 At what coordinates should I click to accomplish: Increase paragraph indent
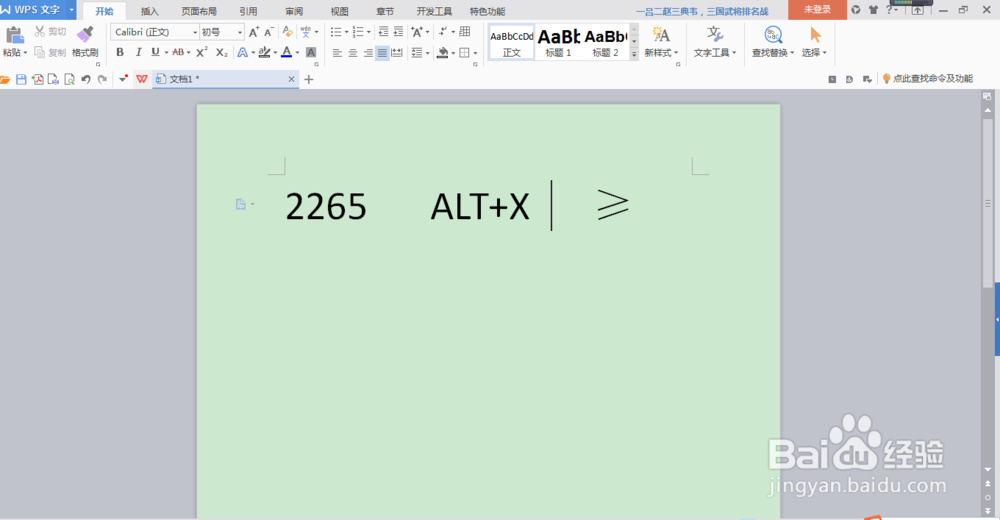pos(398,32)
